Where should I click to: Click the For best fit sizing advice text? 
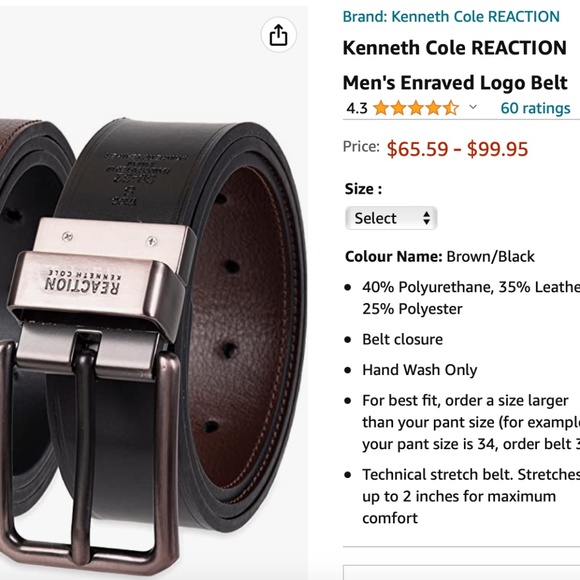click(x=471, y=422)
